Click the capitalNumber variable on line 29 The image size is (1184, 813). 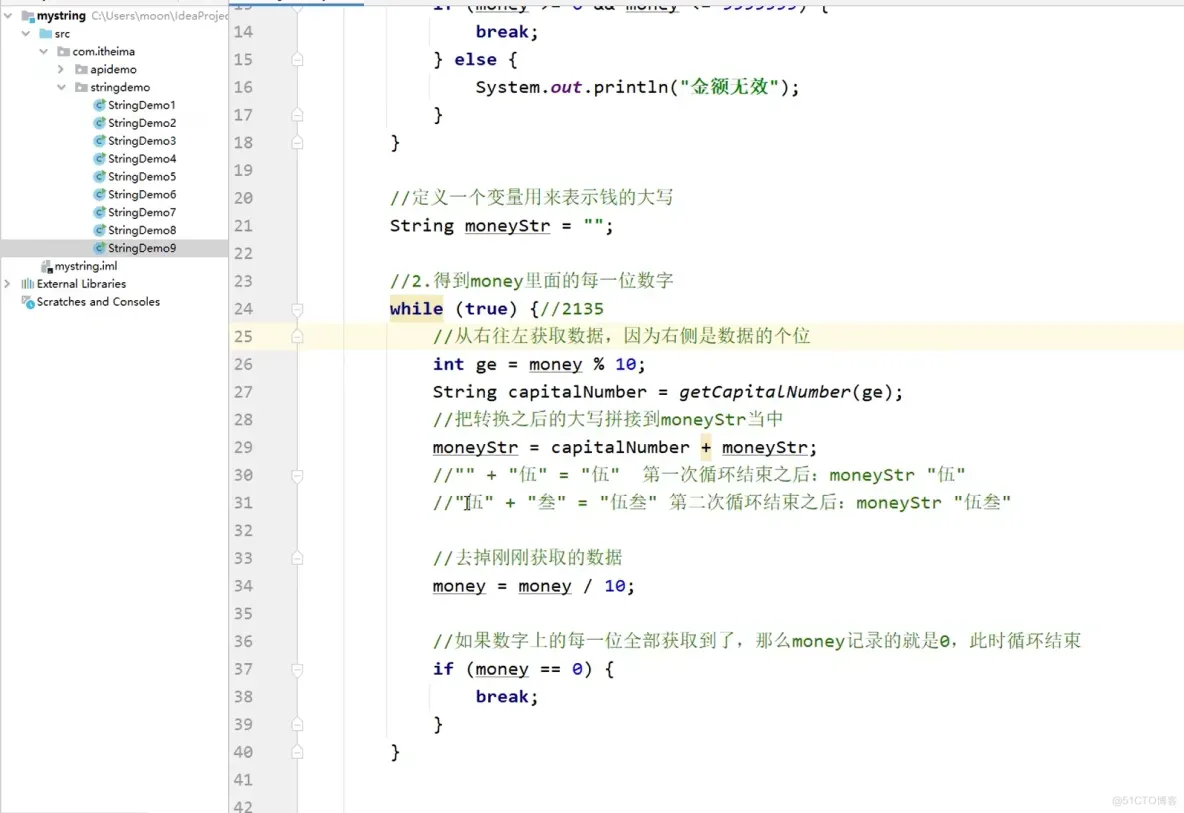tap(620, 447)
